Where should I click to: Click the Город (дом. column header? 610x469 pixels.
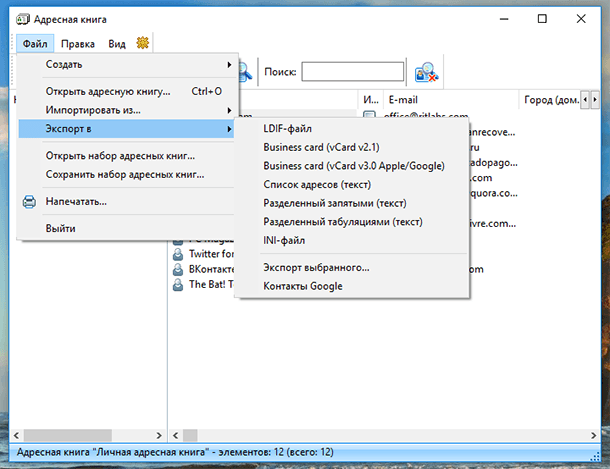pos(551,100)
